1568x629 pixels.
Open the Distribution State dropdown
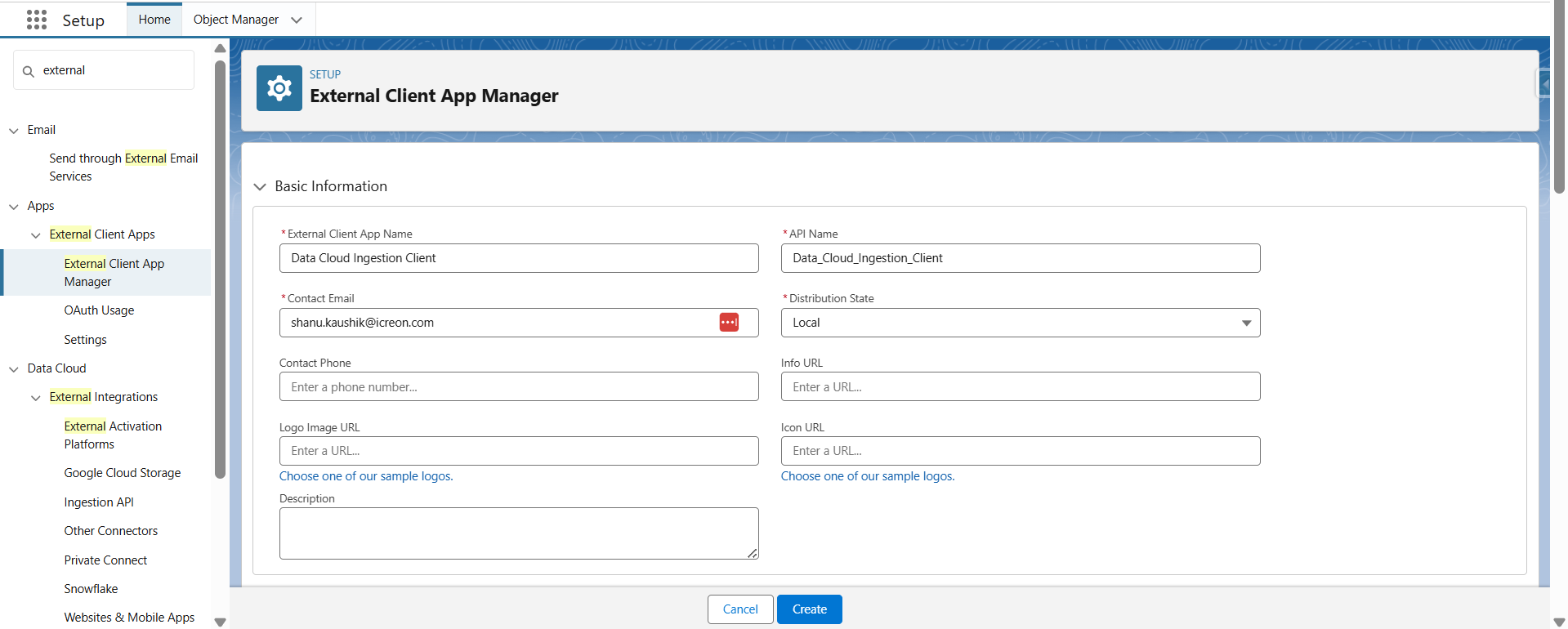pos(1020,323)
